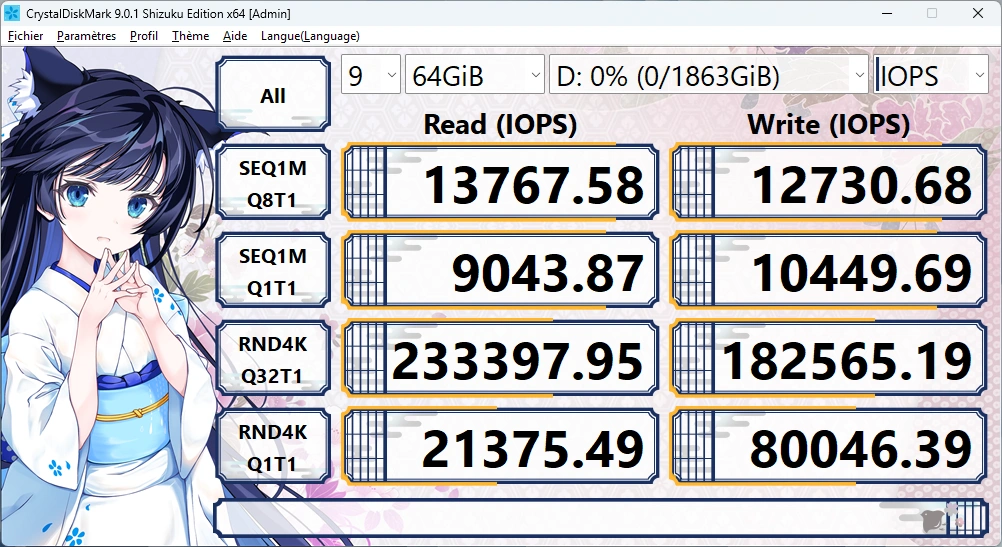Minimize the CrystalDiskMark window
Screen dimensions: 1002x547
coord(887,13)
